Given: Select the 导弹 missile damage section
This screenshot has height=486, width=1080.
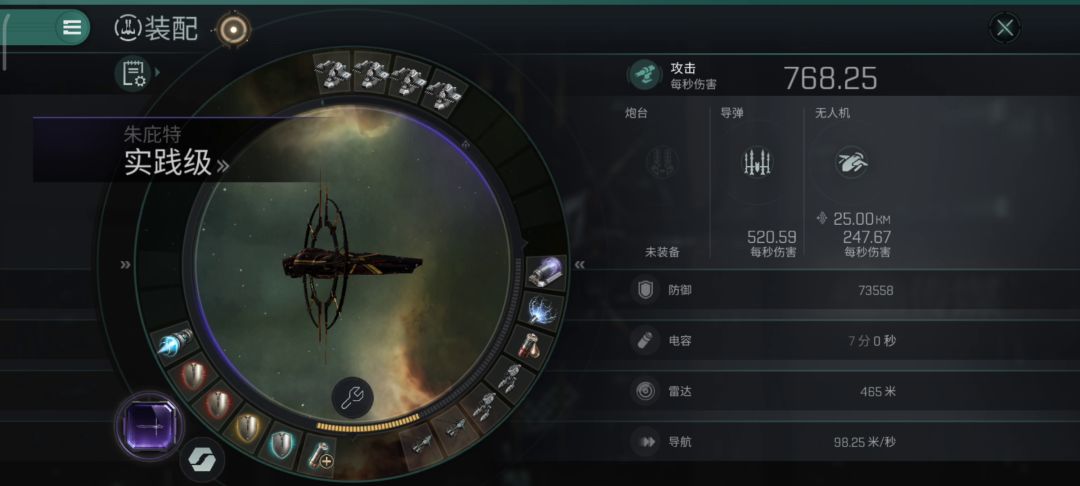Looking at the screenshot, I should pos(758,182).
